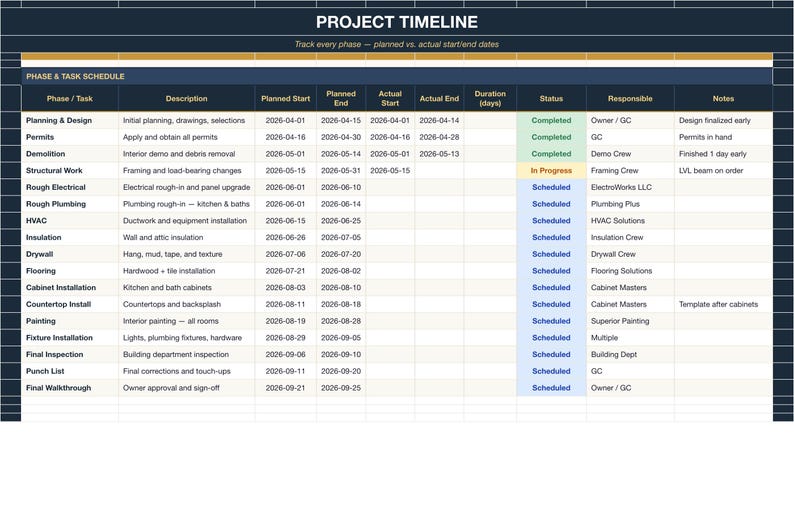Select the Final Inspection task cell
The height and width of the screenshot is (510, 794).
pos(70,354)
